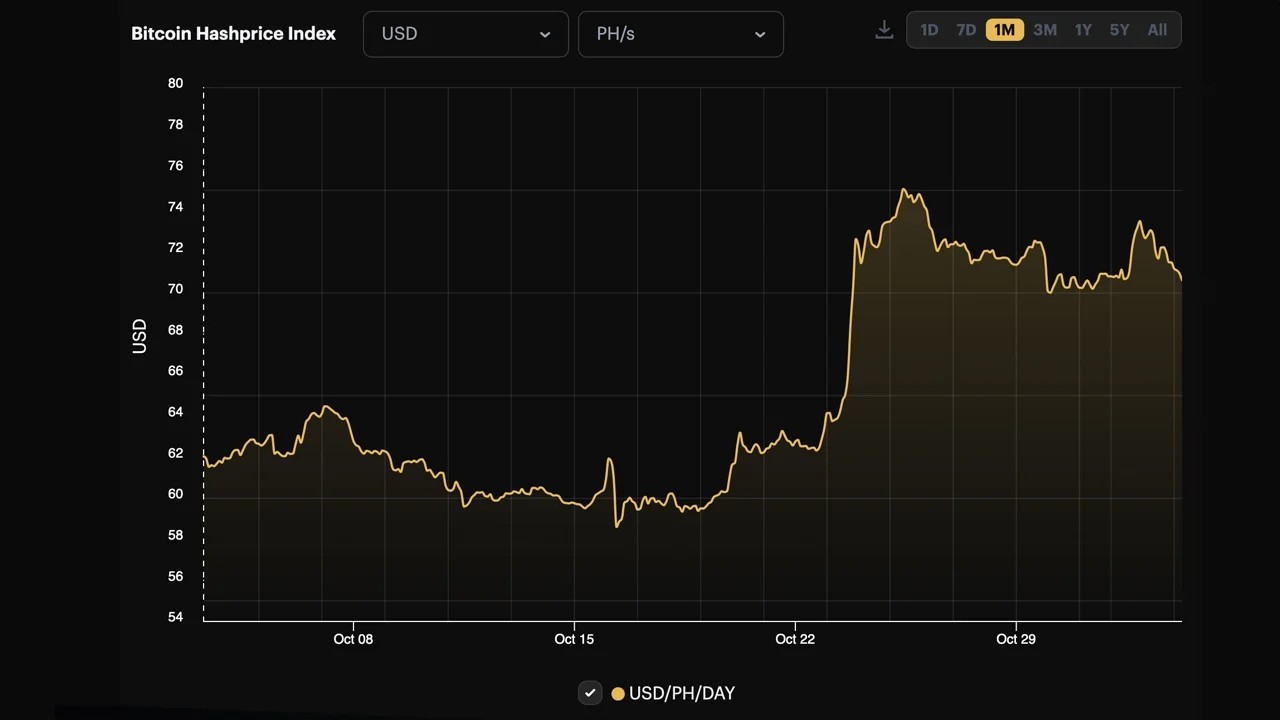Switch to the 7D time range
This screenshot has width=1280, height=720.
click(x=966, y=30)
